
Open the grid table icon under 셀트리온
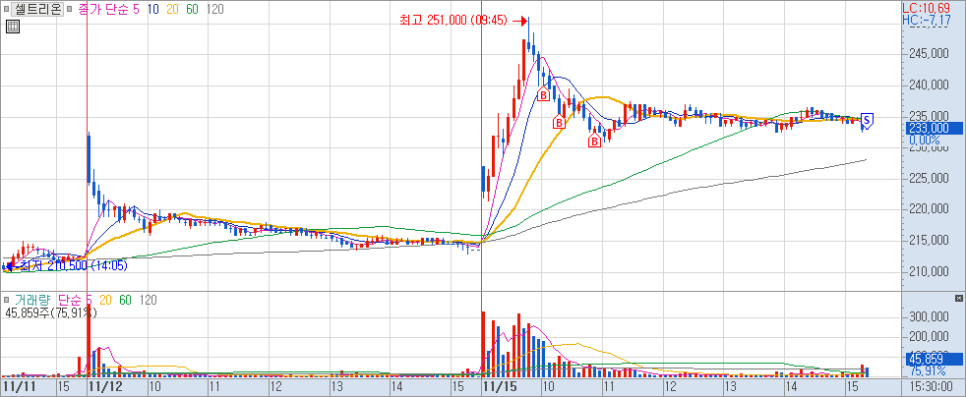[x=12, y=27]
